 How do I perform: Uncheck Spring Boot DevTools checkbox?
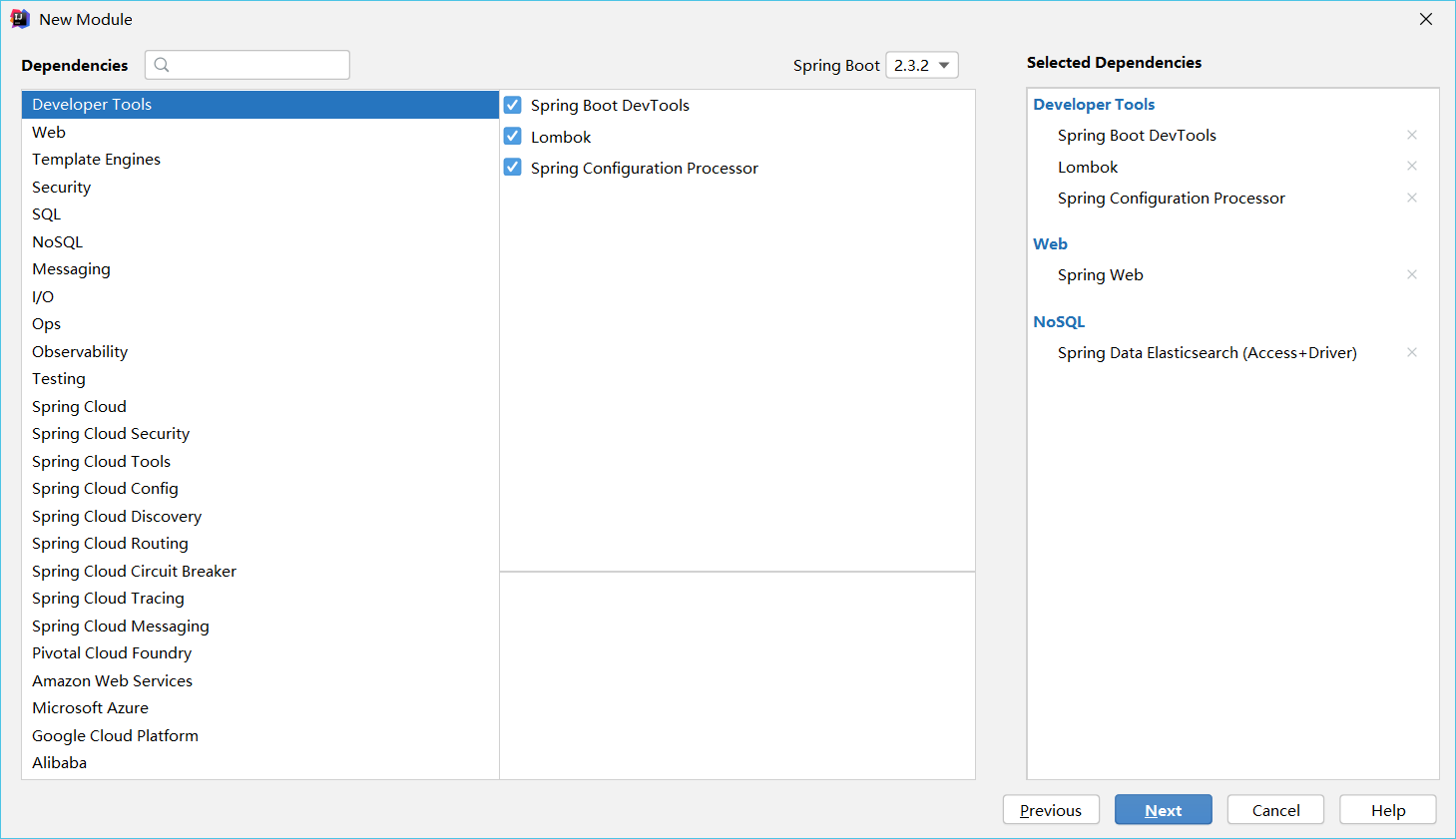(513, 105)
